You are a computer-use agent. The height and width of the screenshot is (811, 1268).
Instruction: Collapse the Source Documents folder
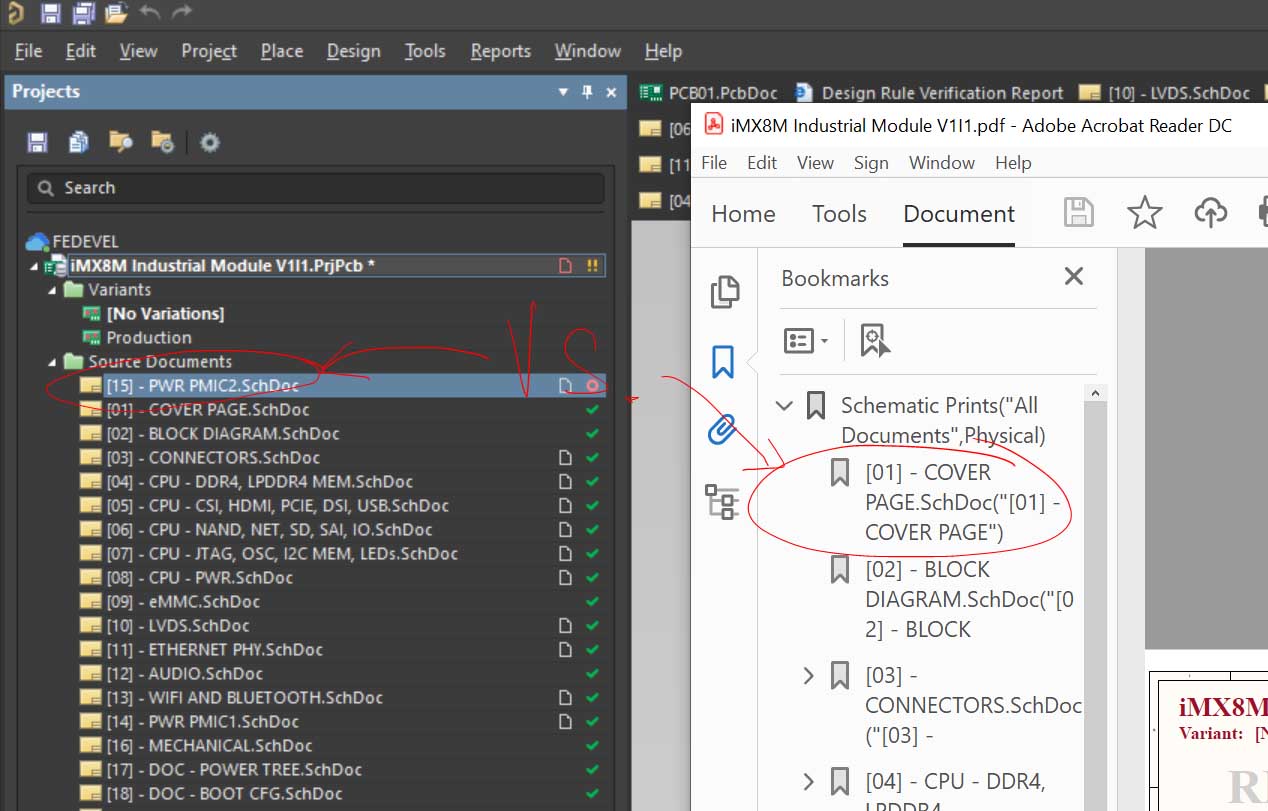(52, 362)
